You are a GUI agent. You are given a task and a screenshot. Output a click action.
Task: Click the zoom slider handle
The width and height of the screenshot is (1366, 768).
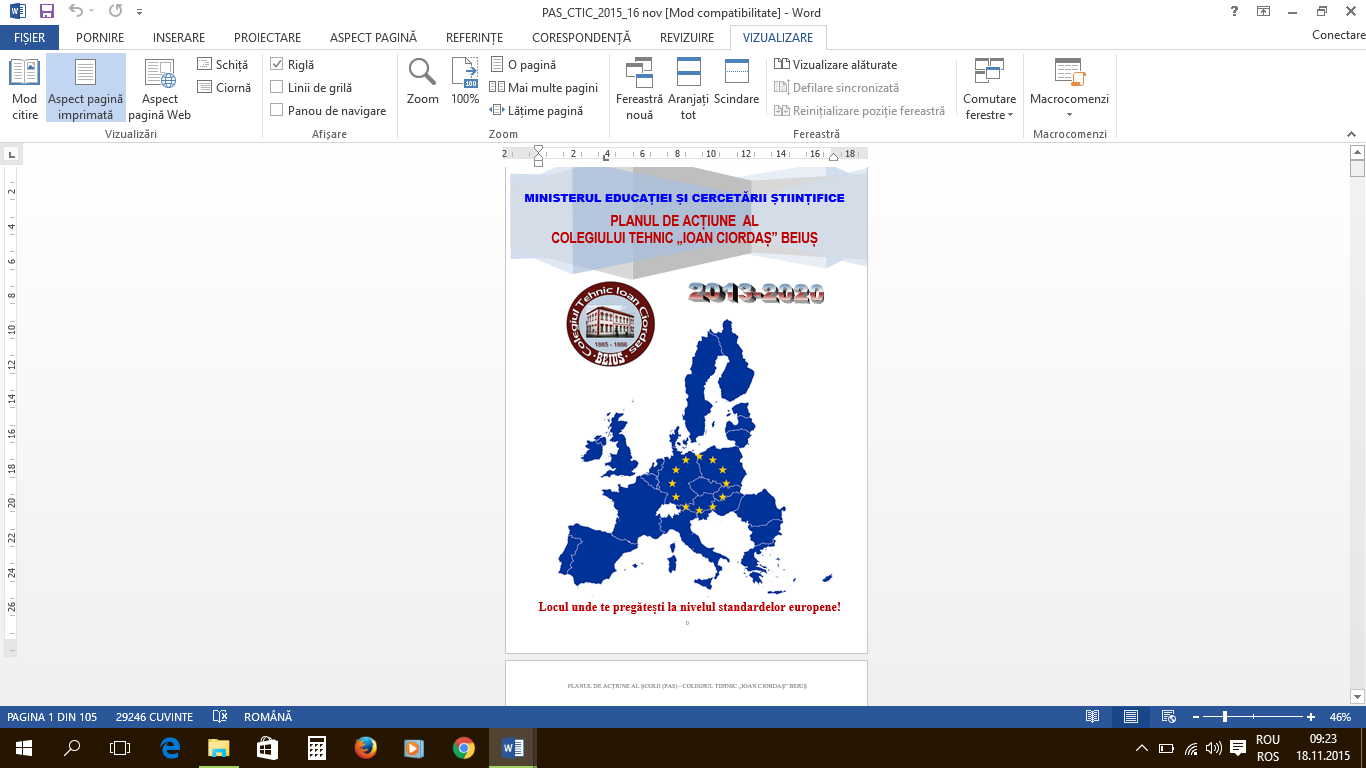coord(1225,717)
